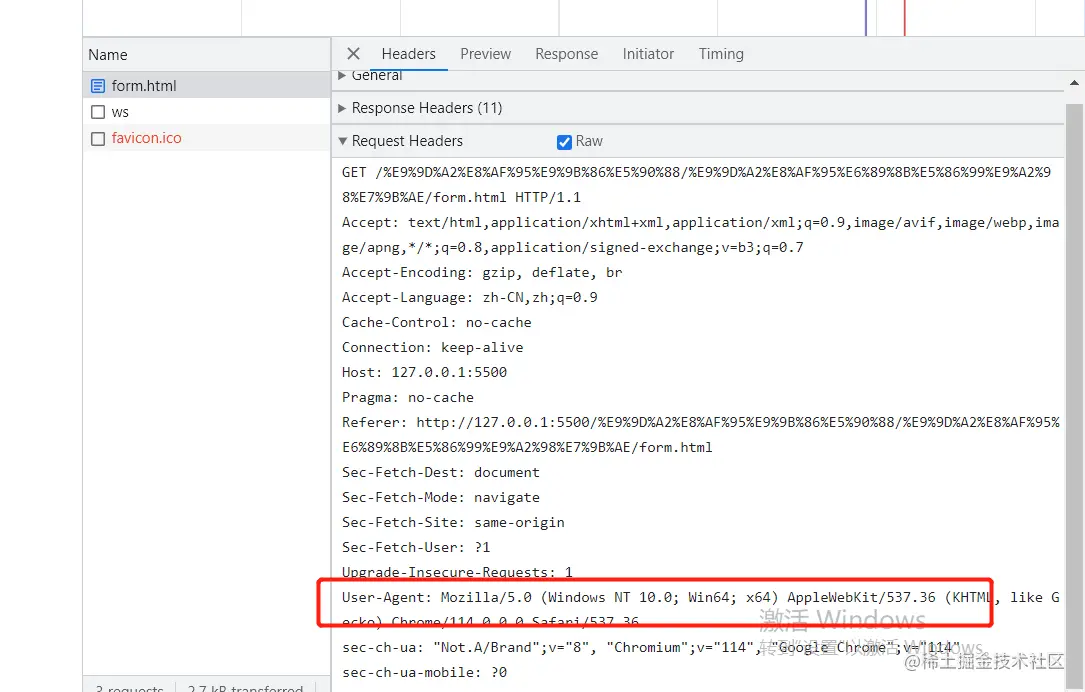1085x692 pixels.
Task: Open the Response tab
Action: (566, 54)
